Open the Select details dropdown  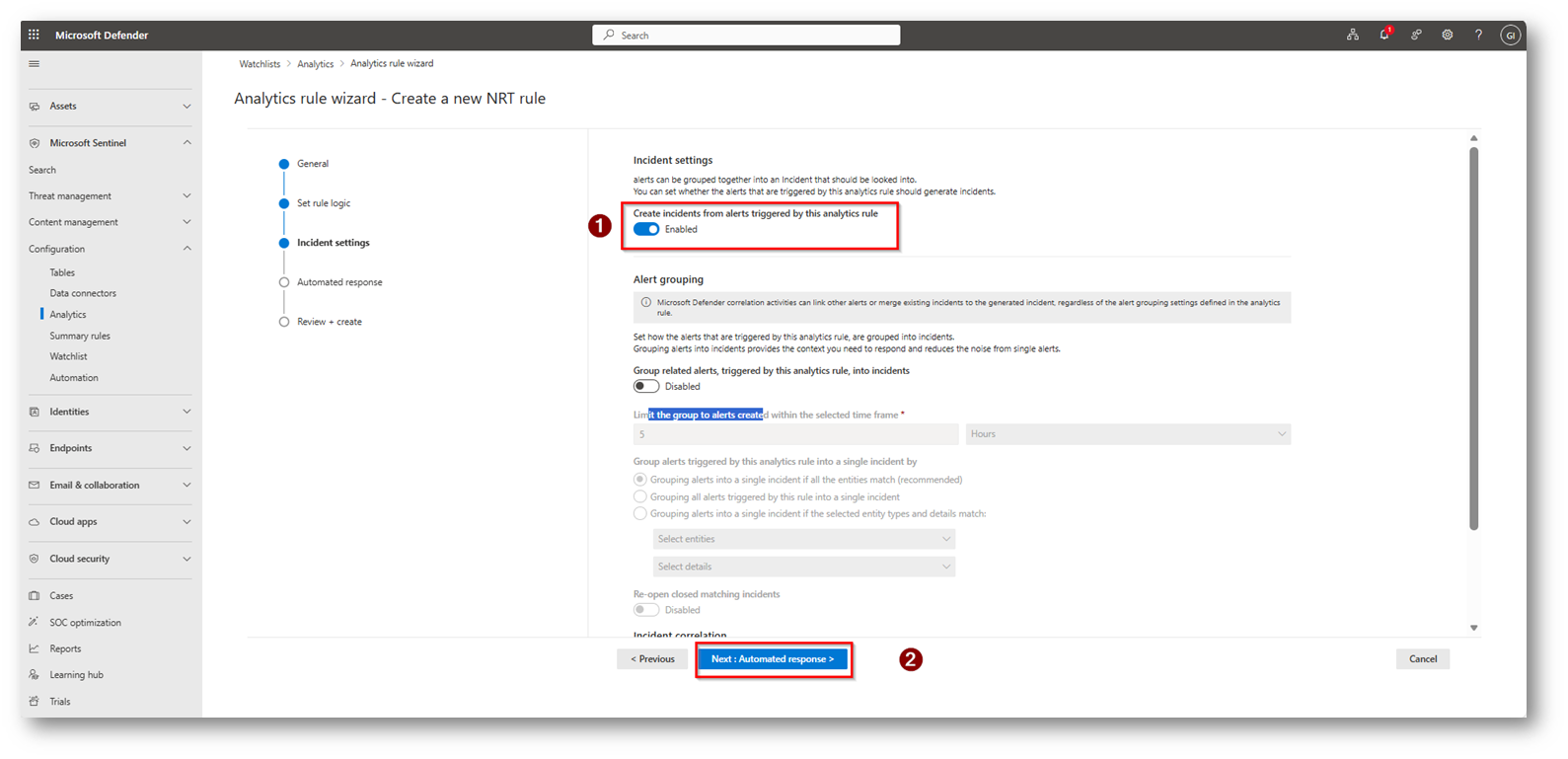pyautogui.click(x=804, y=567)
